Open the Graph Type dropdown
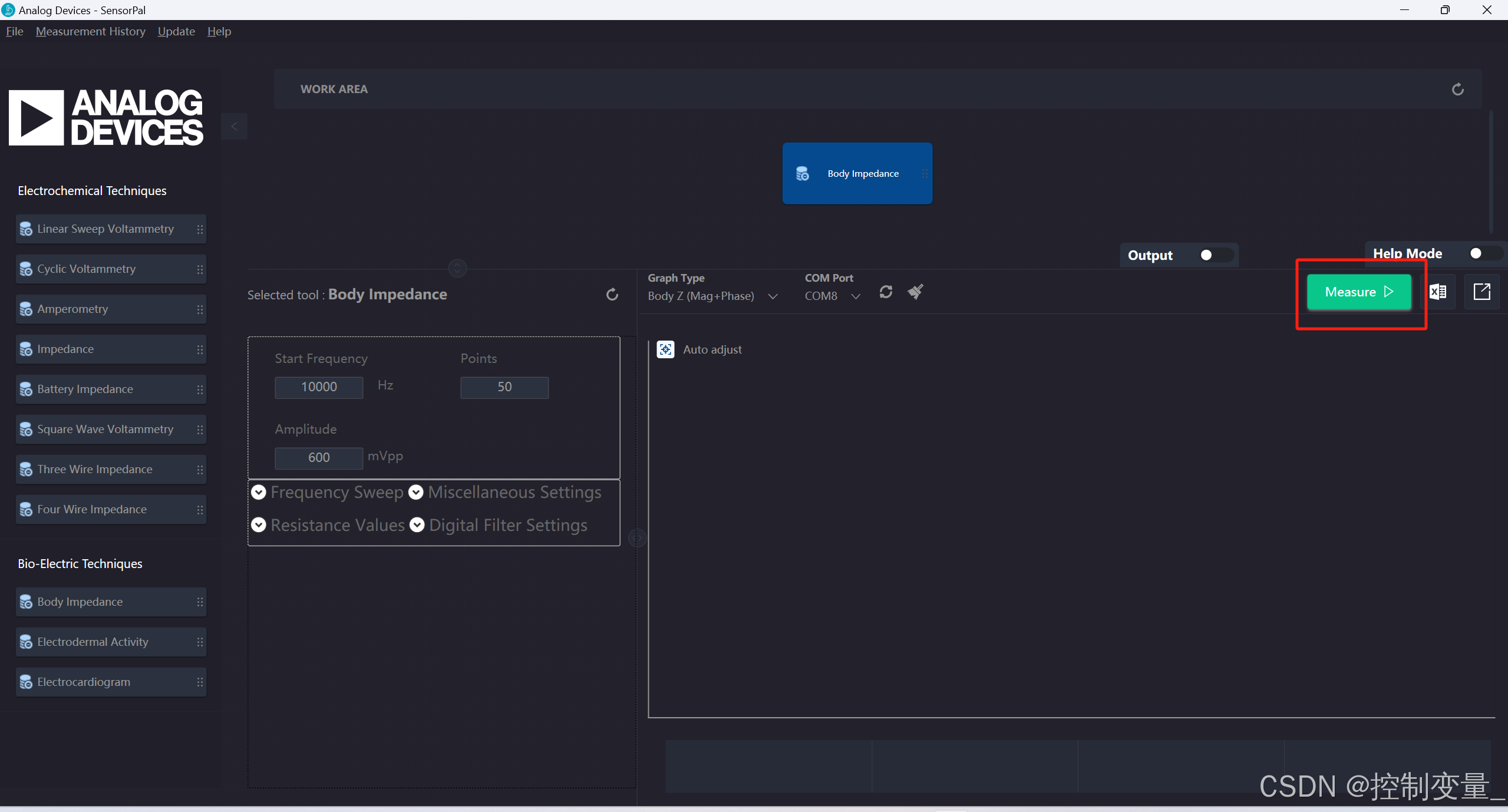This screenshot has height=812, width=1508. pos(773,296)
